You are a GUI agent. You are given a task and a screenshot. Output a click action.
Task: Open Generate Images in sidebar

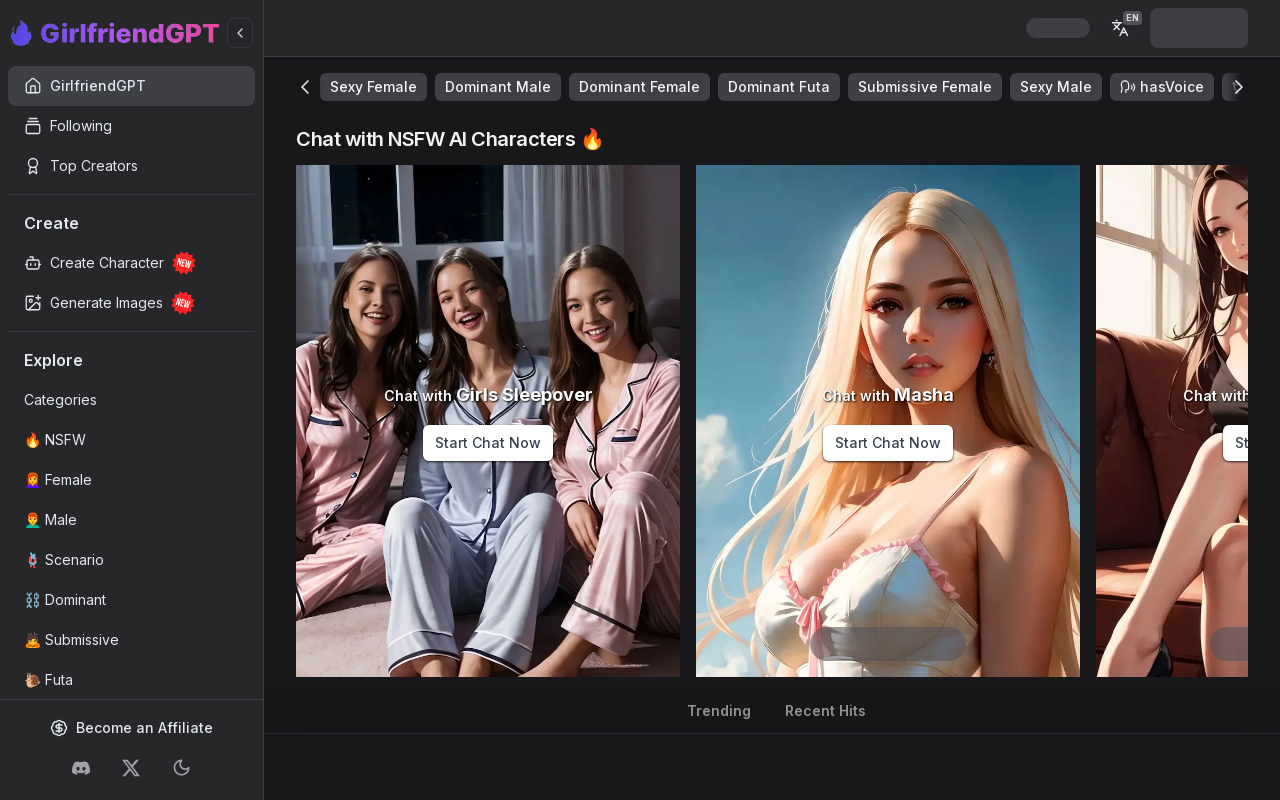click(106, 303)
